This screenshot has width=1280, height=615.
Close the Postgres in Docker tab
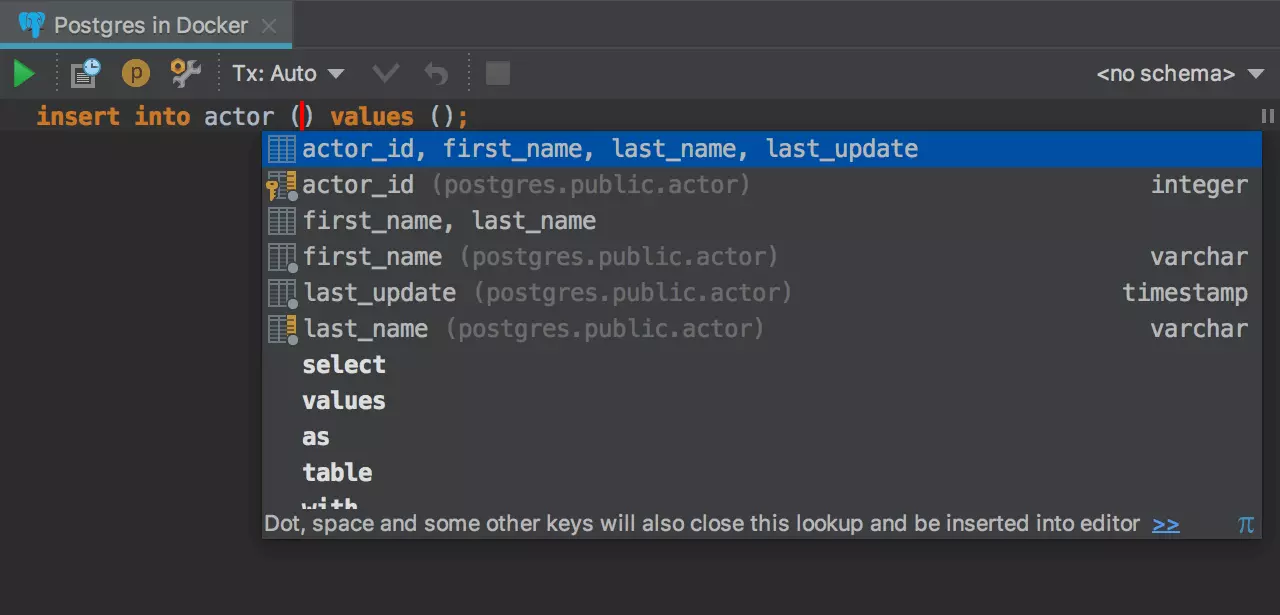pos(268,26)
